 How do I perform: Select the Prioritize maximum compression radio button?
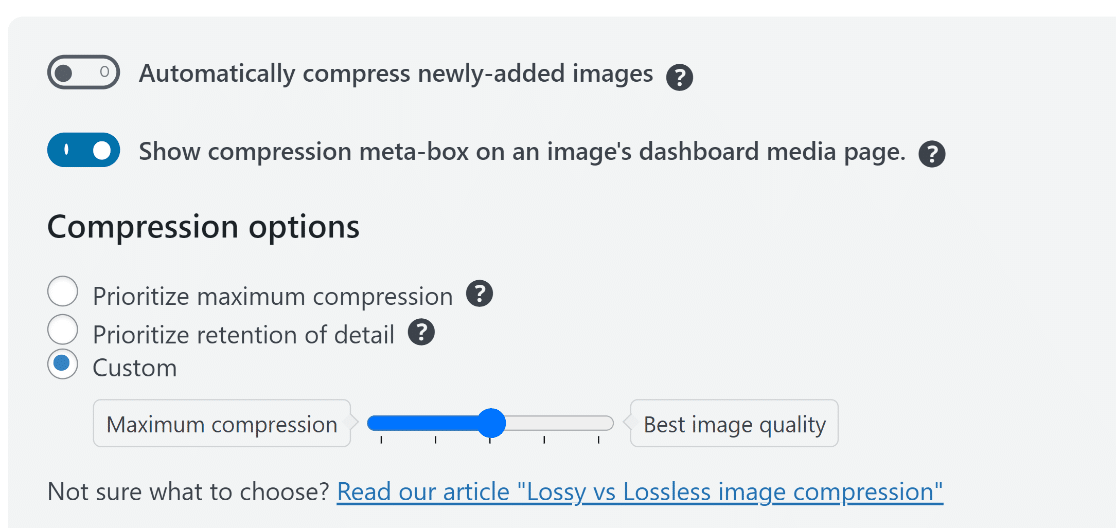(x=63, y=292)
